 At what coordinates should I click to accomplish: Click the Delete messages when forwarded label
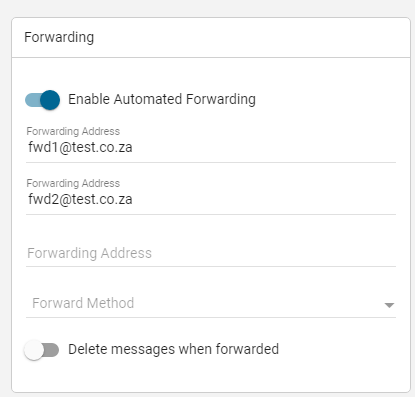click(x=173, y=349)
